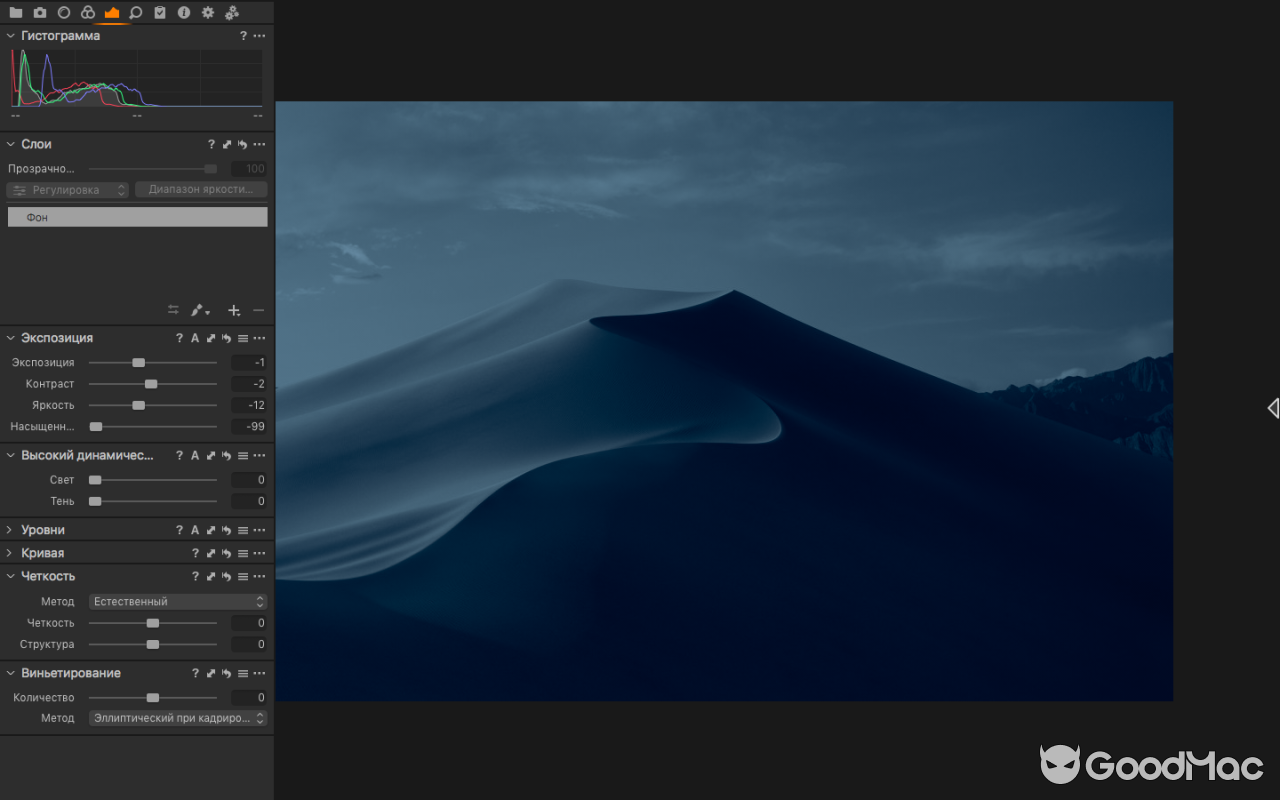This screenshot has height=800, width=1280.
Task: Remove the layer using the minus icon
Action: tap(258, 310)
